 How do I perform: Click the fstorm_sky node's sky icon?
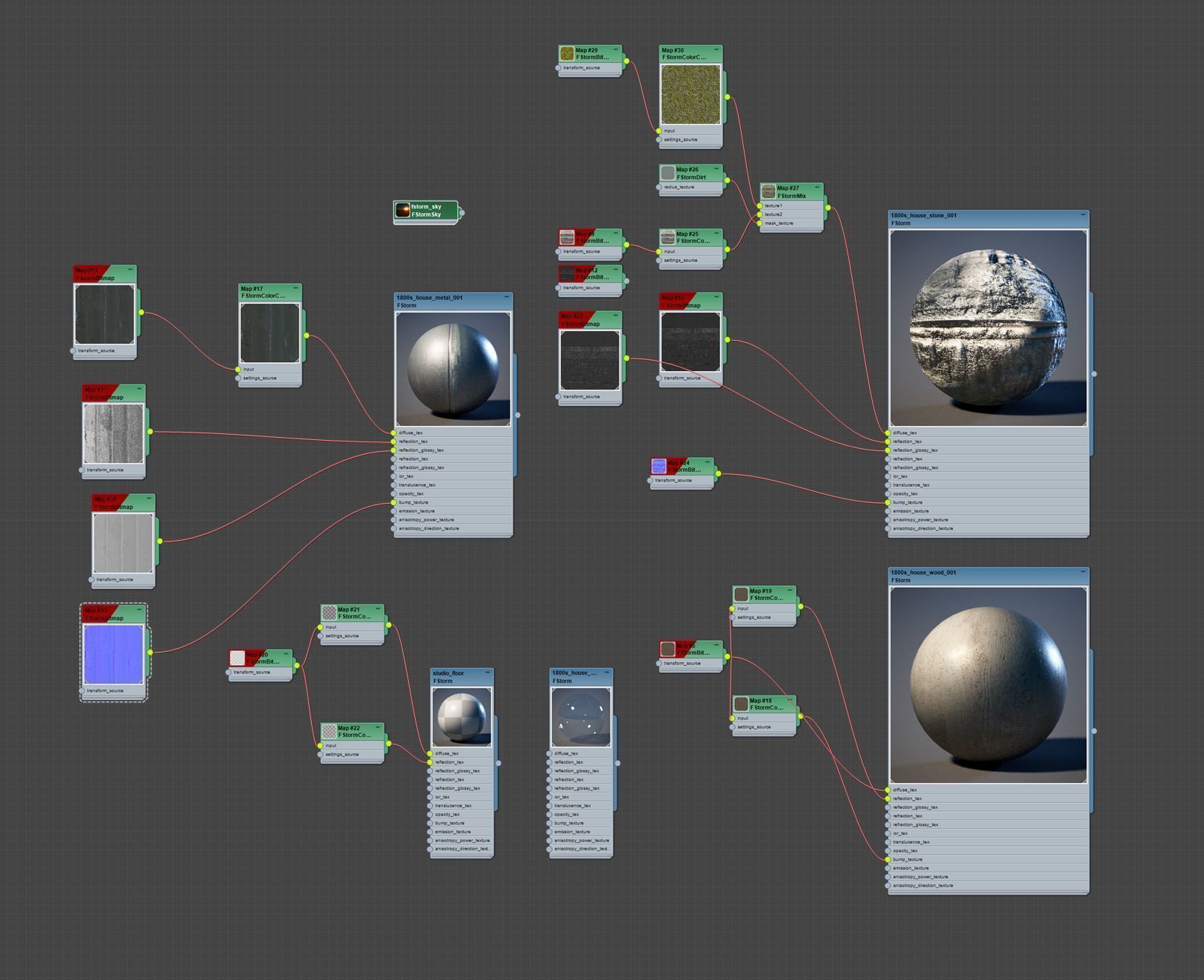click(403, 210)
